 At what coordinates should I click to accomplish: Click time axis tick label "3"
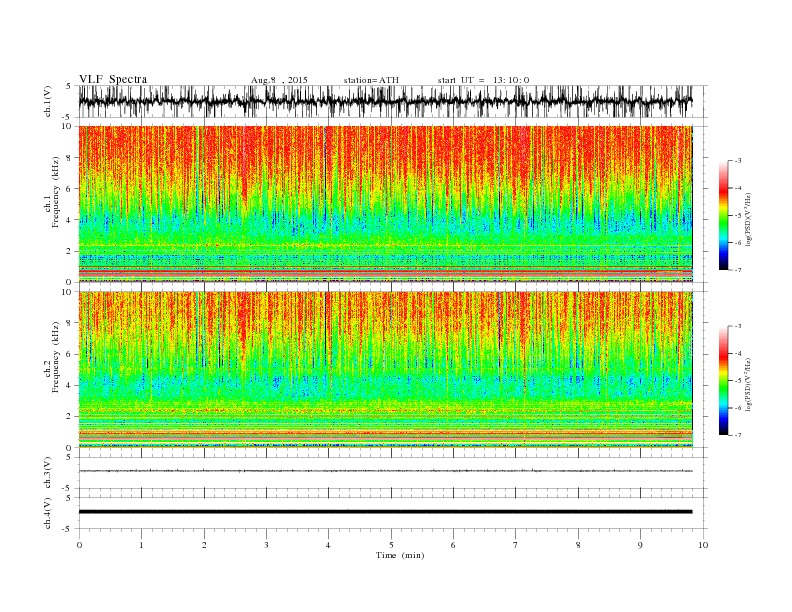tap(266, 545)
